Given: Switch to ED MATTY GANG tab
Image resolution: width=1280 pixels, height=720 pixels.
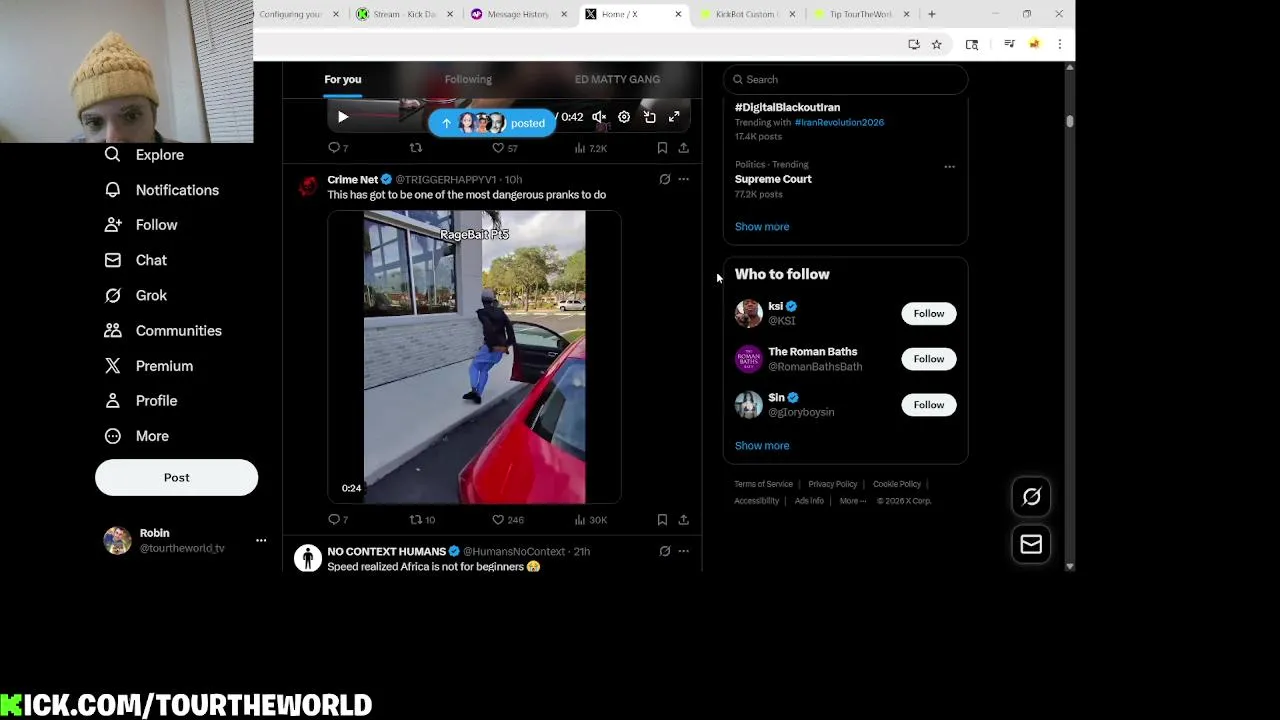Looking at the screenshot, I should [x=617, y=79].
